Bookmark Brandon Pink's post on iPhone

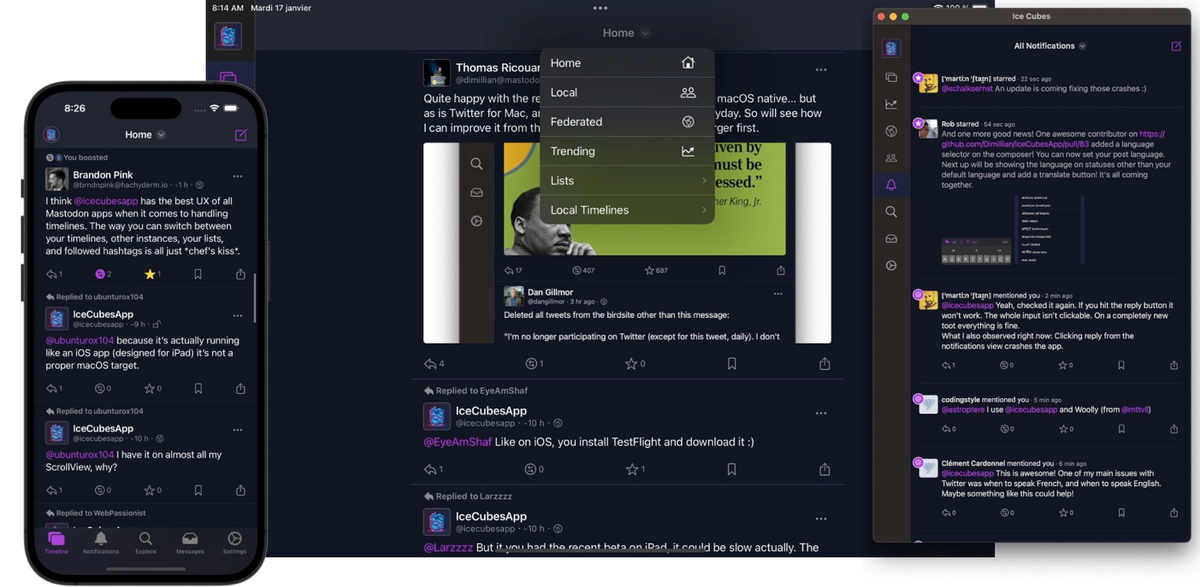198,274
